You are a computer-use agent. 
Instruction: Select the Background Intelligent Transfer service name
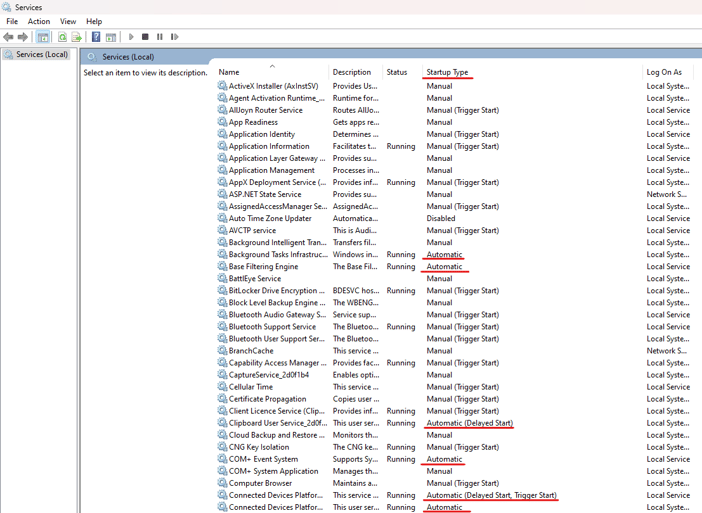click(278, 242)
